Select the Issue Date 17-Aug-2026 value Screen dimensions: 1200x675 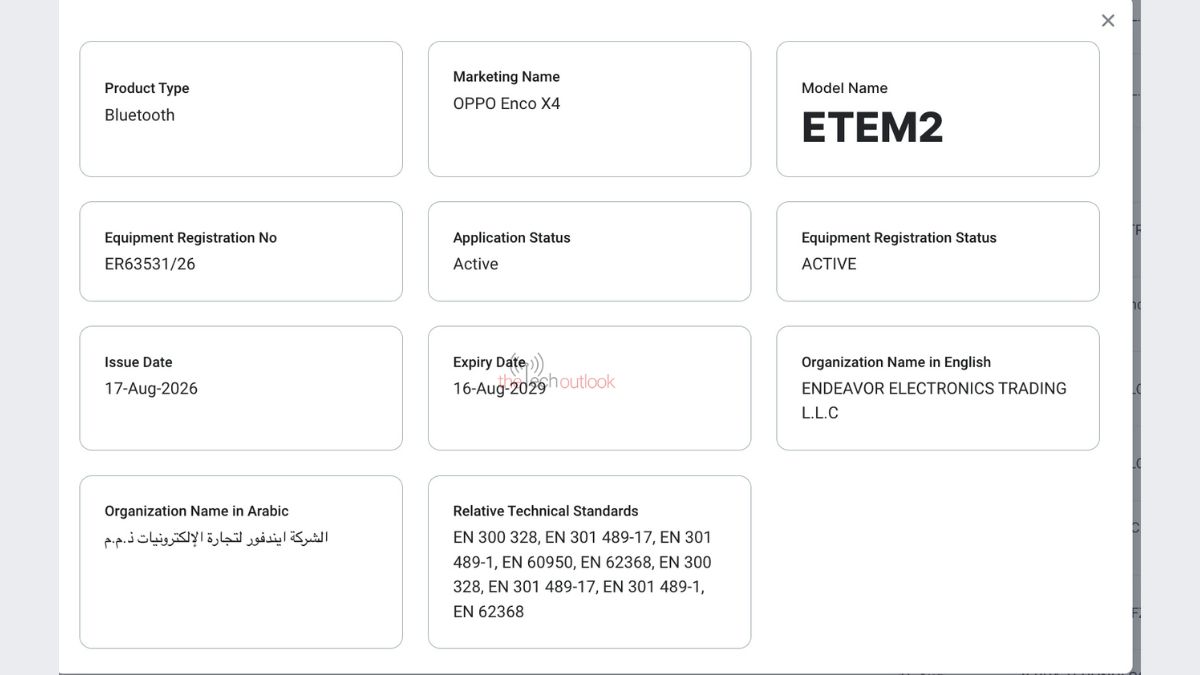click(x=151, y=389)
